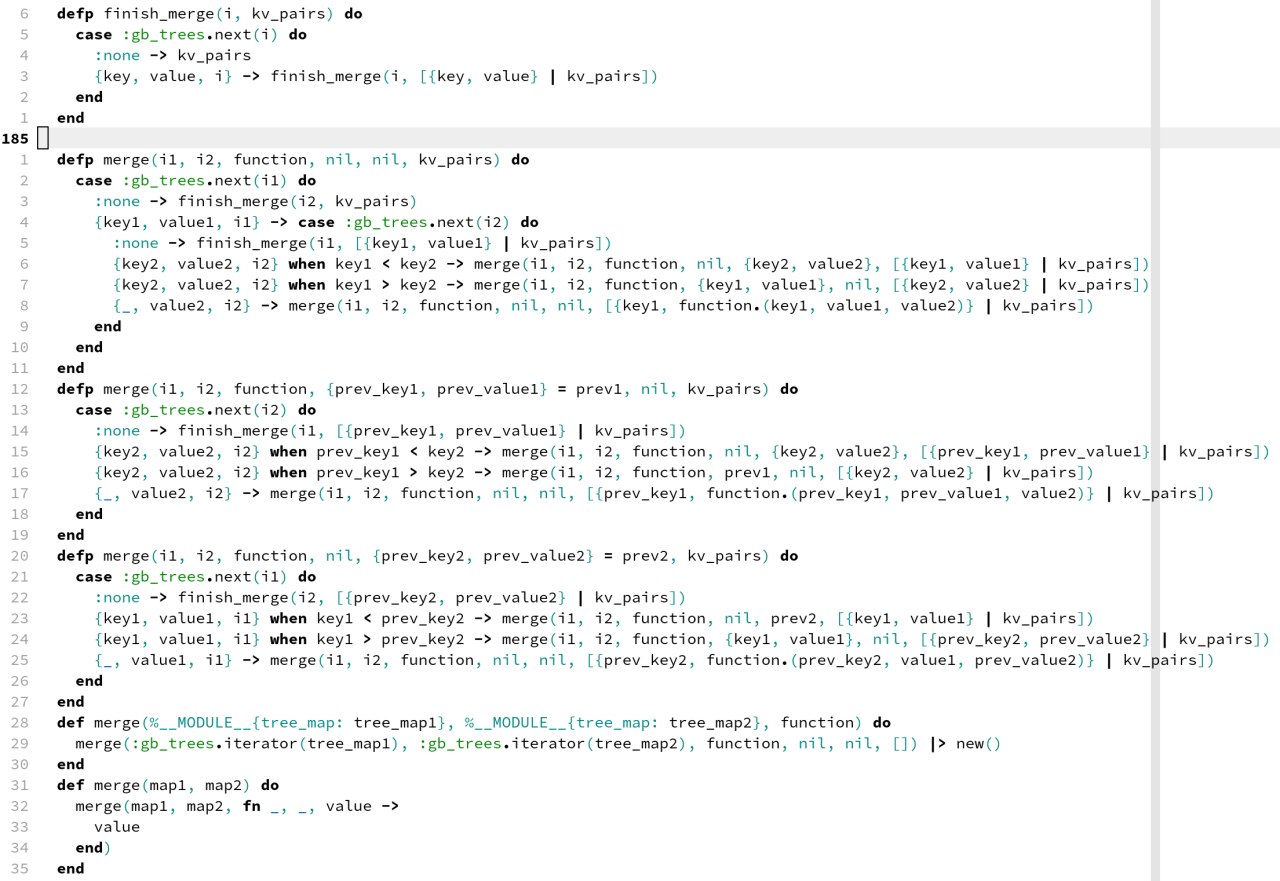Click relative line number 29 in gutter
The width and height of the screenshot is (1280, 881).
coord(21,743)
